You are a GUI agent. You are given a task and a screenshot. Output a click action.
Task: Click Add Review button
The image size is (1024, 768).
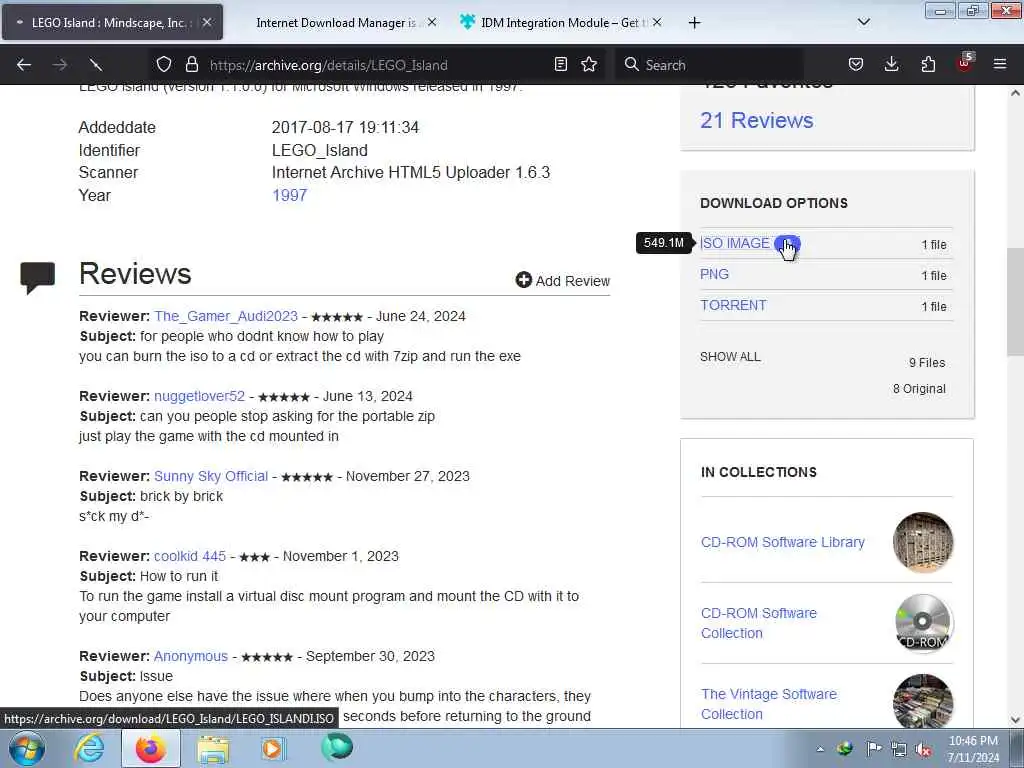(562, 281)
